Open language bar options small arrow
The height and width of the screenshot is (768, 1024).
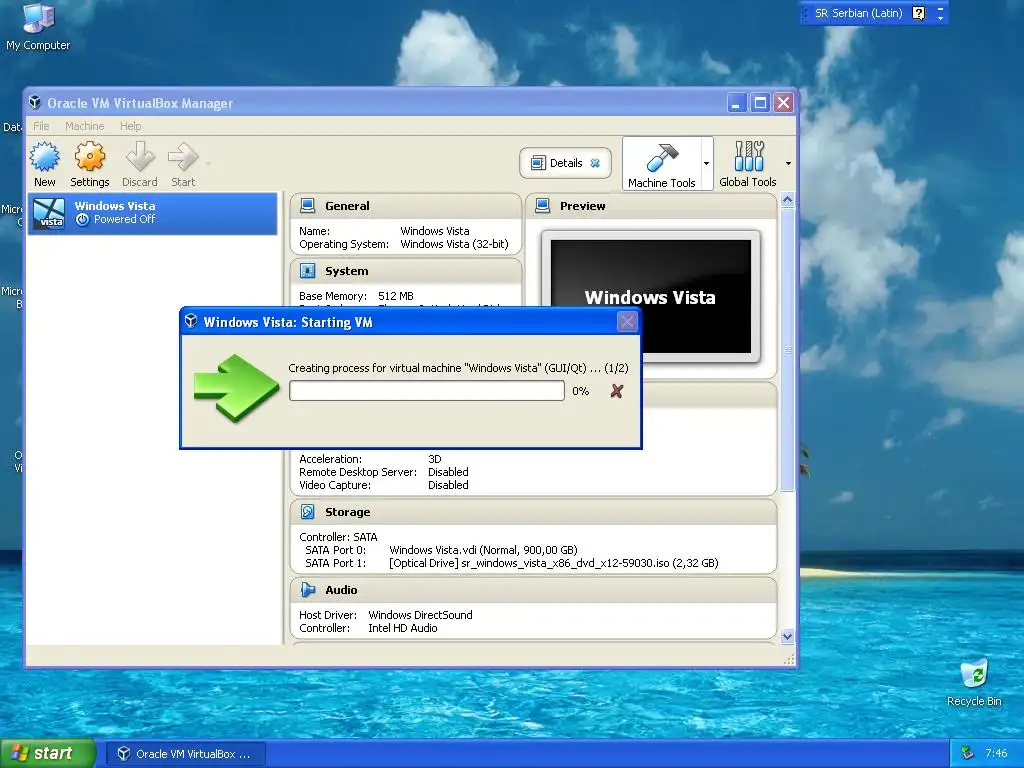click(x=940, y=18)
